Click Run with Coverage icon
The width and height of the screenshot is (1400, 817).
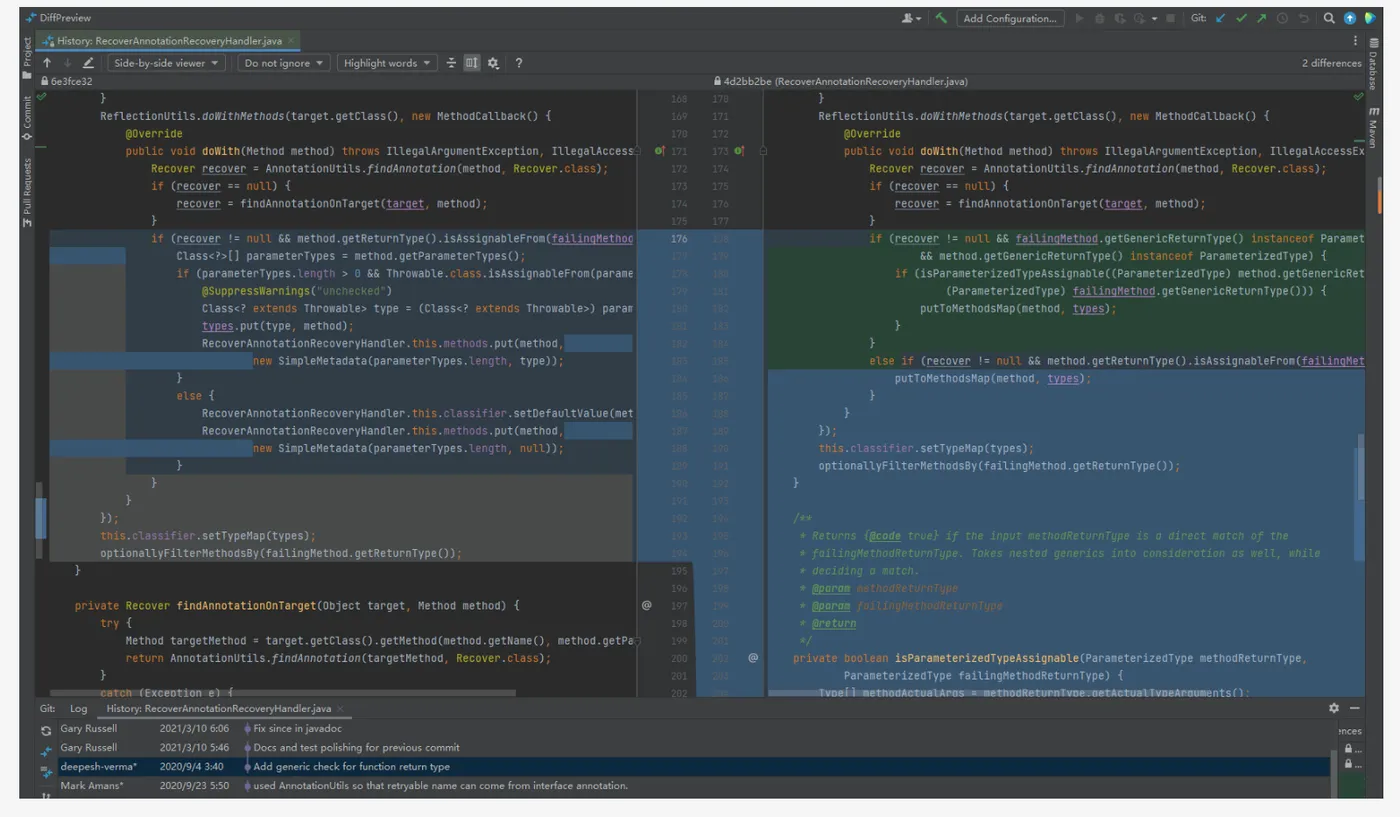1120,18
